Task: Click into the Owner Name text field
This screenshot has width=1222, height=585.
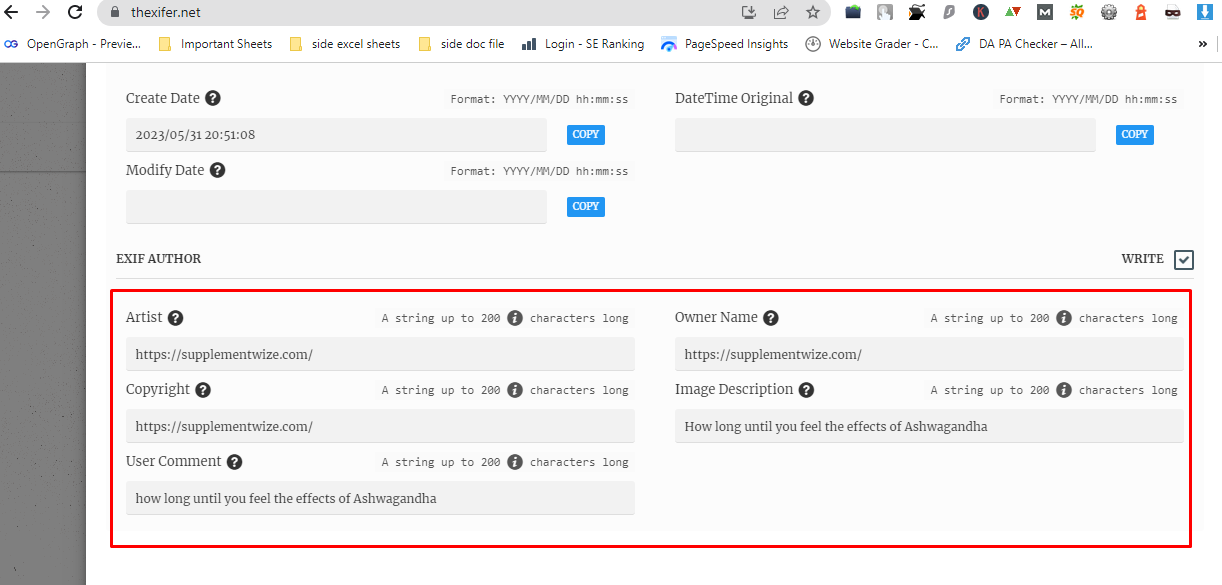Action: (929, 354)
